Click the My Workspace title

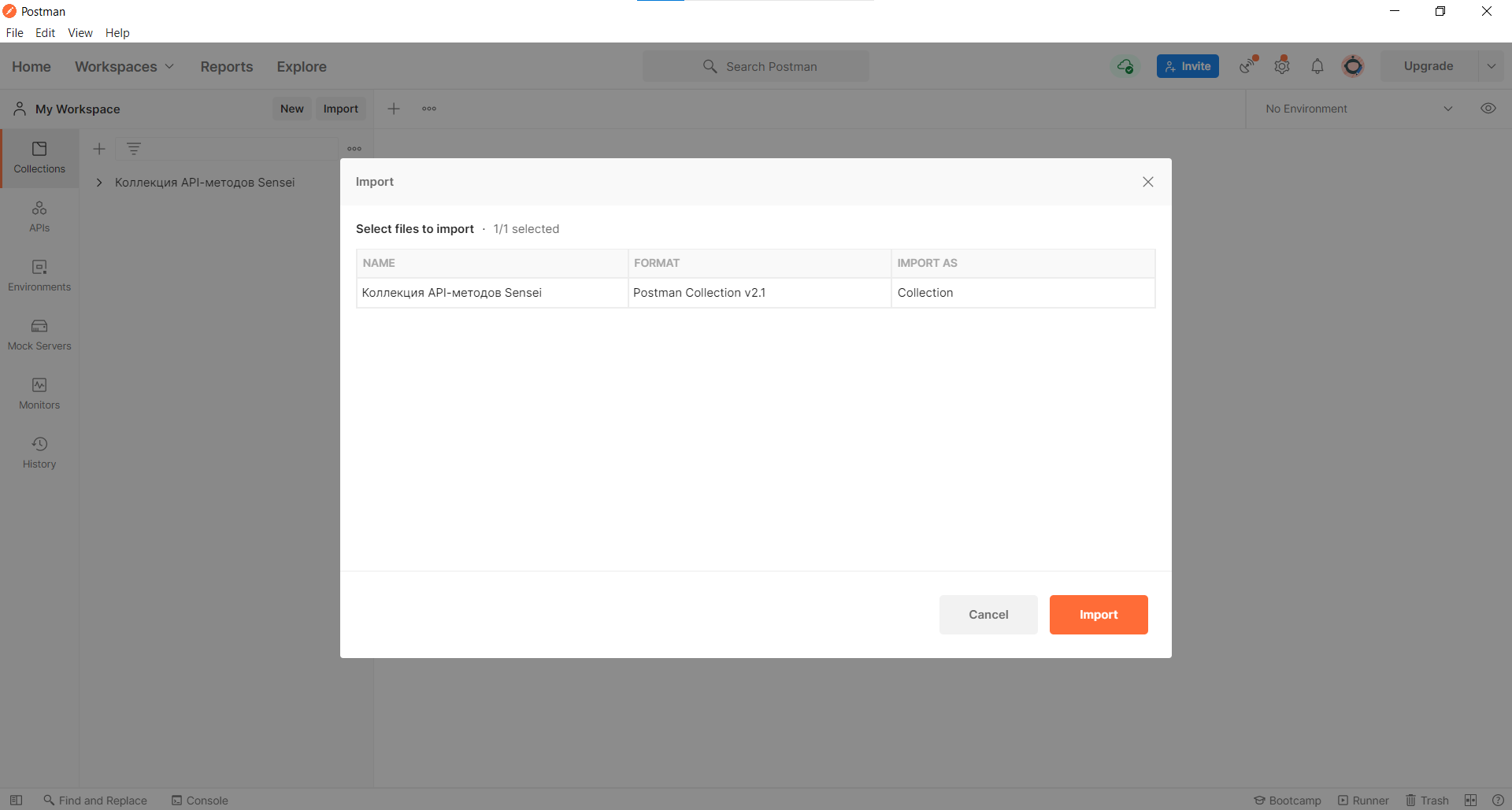(x=78, y=109)
